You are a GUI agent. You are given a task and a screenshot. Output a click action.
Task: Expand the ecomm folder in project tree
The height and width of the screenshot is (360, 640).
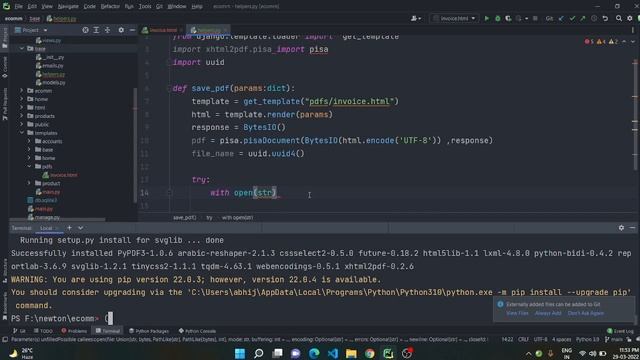point(22,91)
